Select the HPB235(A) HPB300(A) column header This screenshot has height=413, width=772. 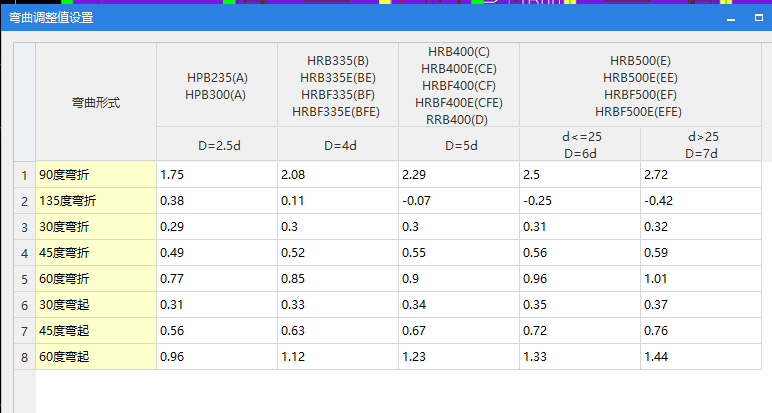click(x=217, y=85)
